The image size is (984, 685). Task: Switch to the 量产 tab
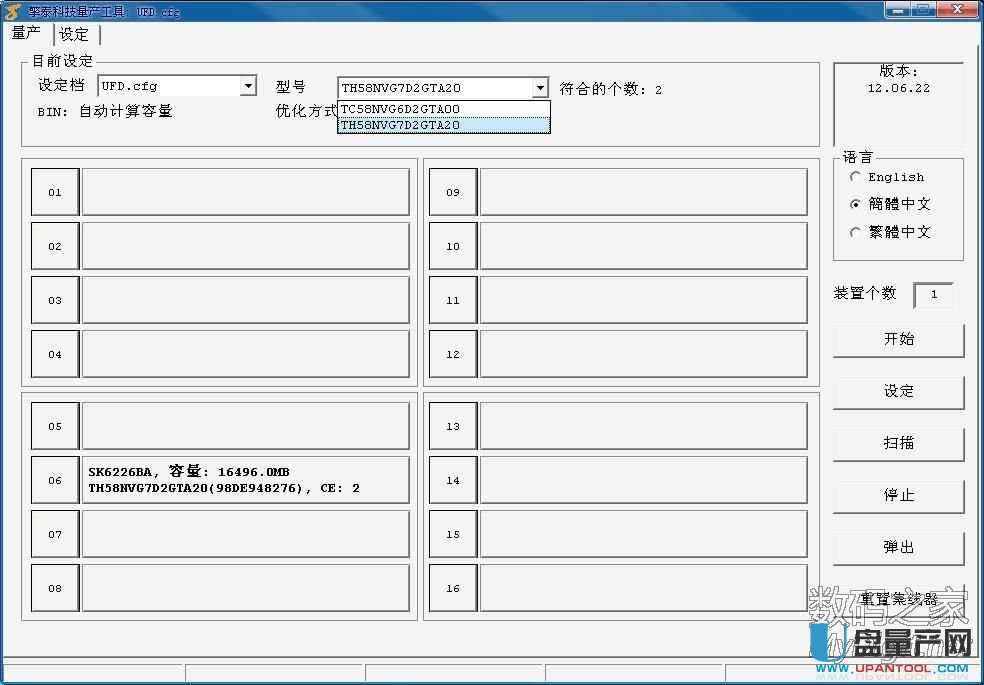26,33
